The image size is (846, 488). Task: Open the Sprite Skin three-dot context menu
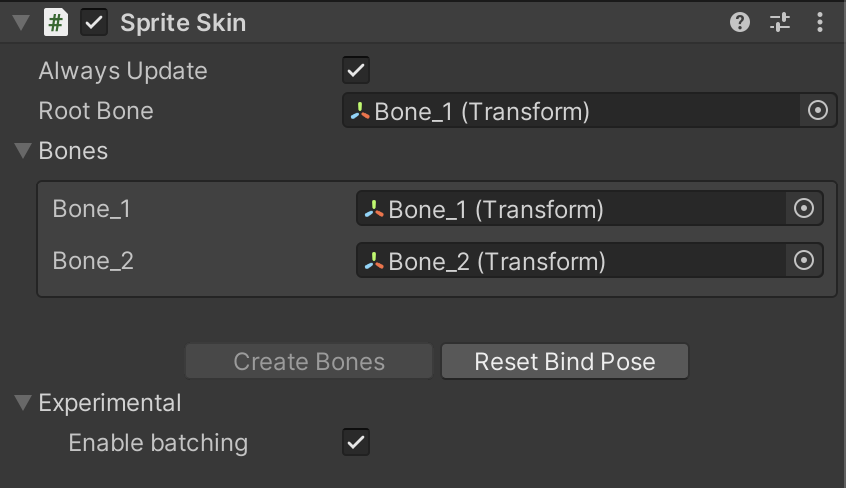point(821,22)
